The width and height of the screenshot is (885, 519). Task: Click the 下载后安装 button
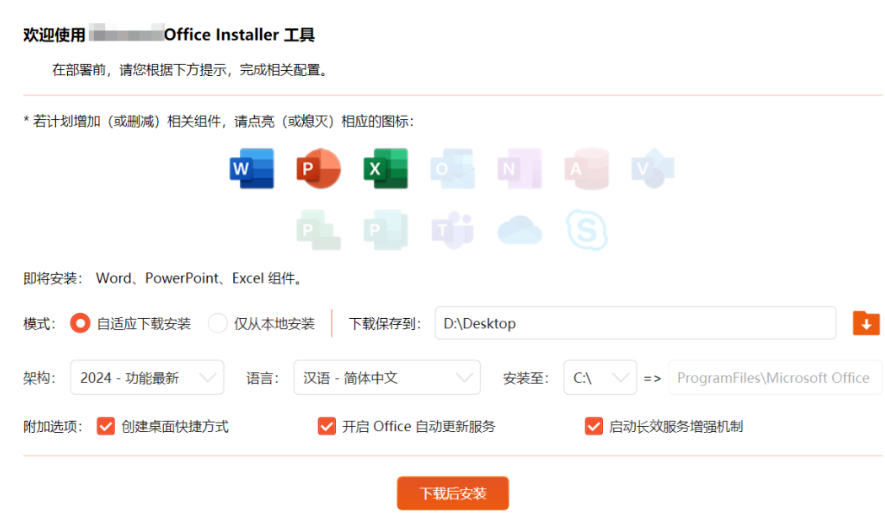click(x=453, y=494)
